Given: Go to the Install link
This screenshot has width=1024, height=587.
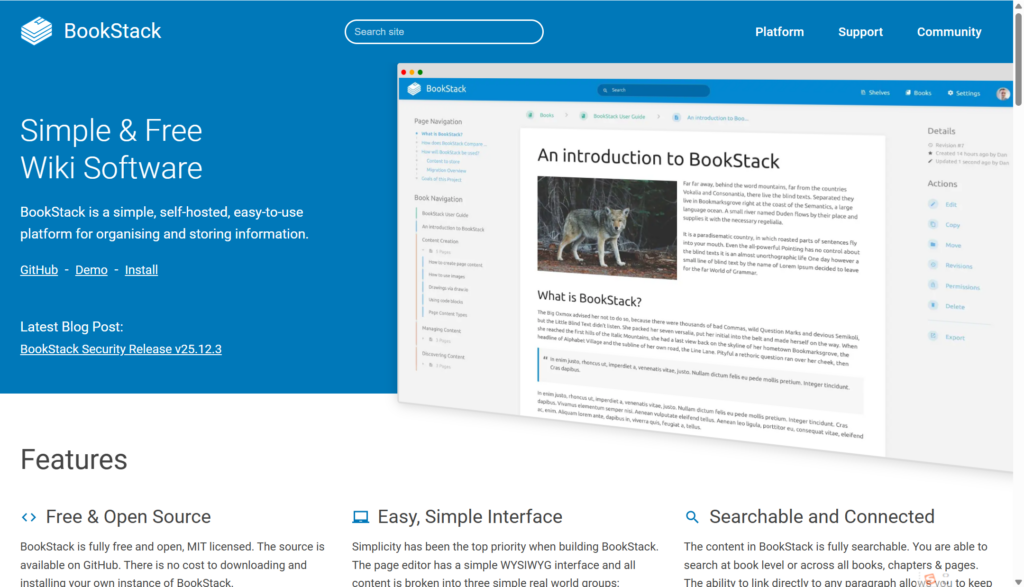Looking at the screenshot, I should (x=141, y=270).
